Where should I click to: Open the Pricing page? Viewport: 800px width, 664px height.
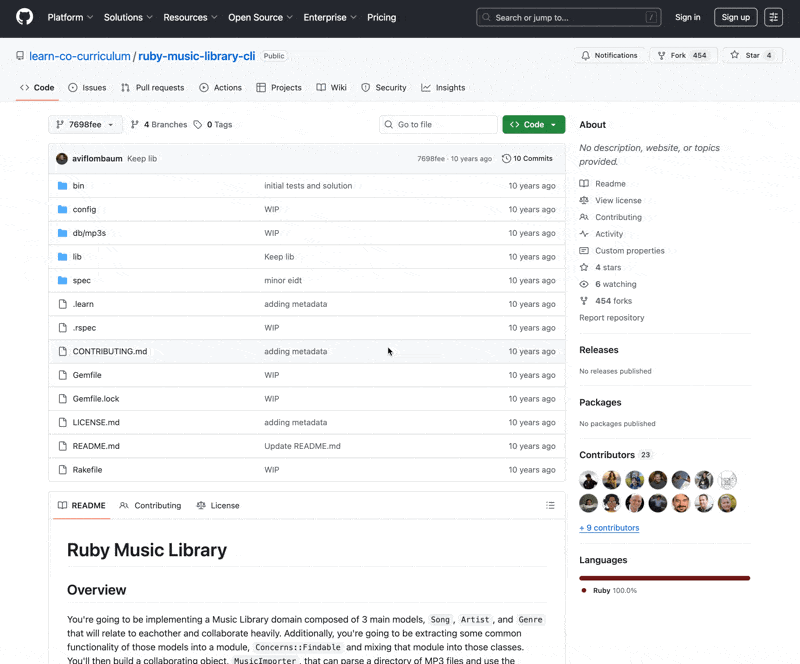[x=381, y=17]
